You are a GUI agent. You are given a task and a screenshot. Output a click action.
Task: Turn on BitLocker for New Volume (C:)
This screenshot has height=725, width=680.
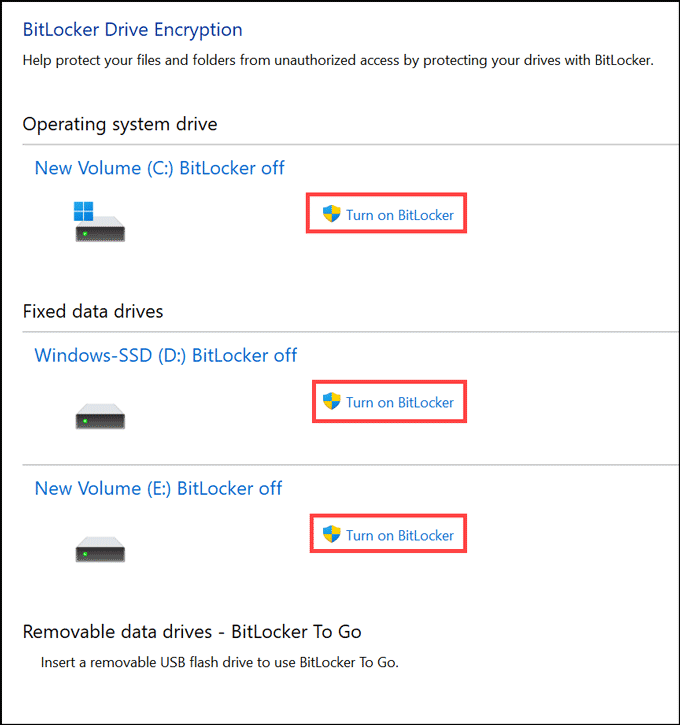pyautogui.click(x=399, y=215)
